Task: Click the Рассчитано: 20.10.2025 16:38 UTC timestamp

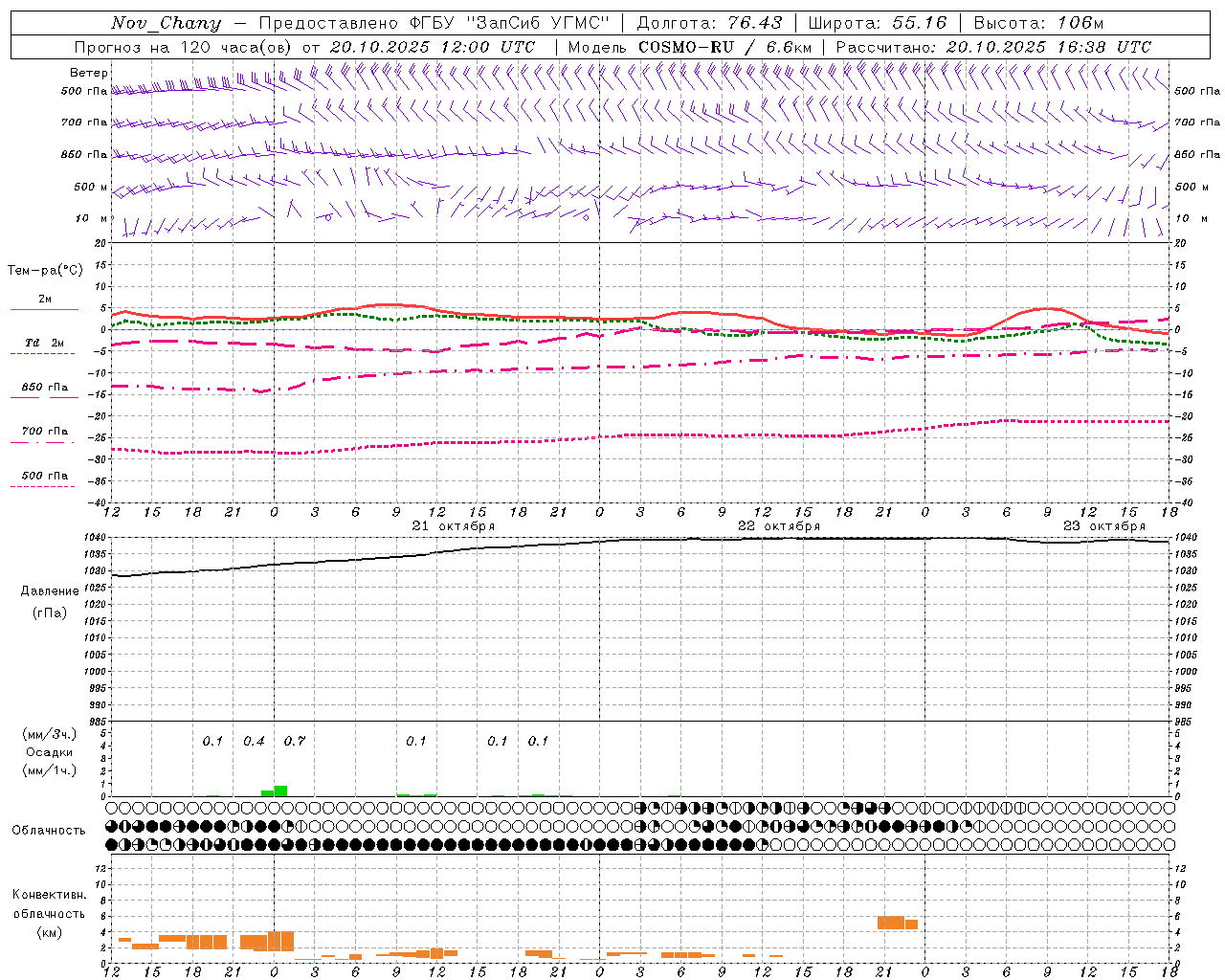Action: click(x=993, y=47)
